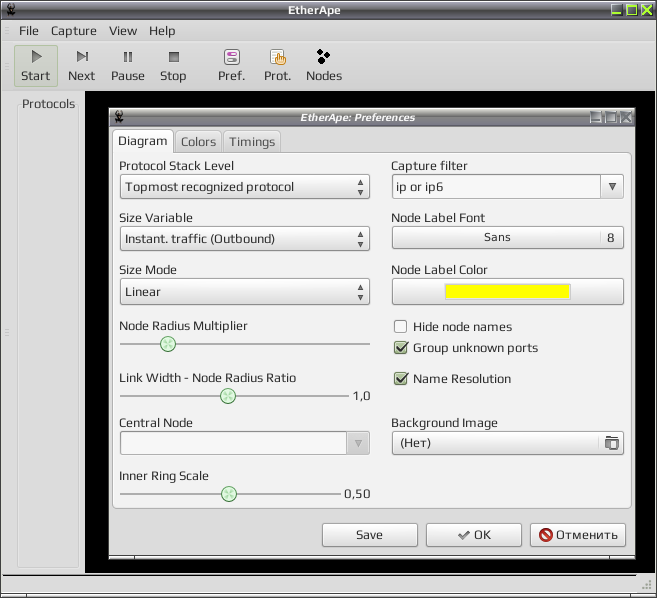
Task: Click the Background Image file browse icon
Action: 611,443
